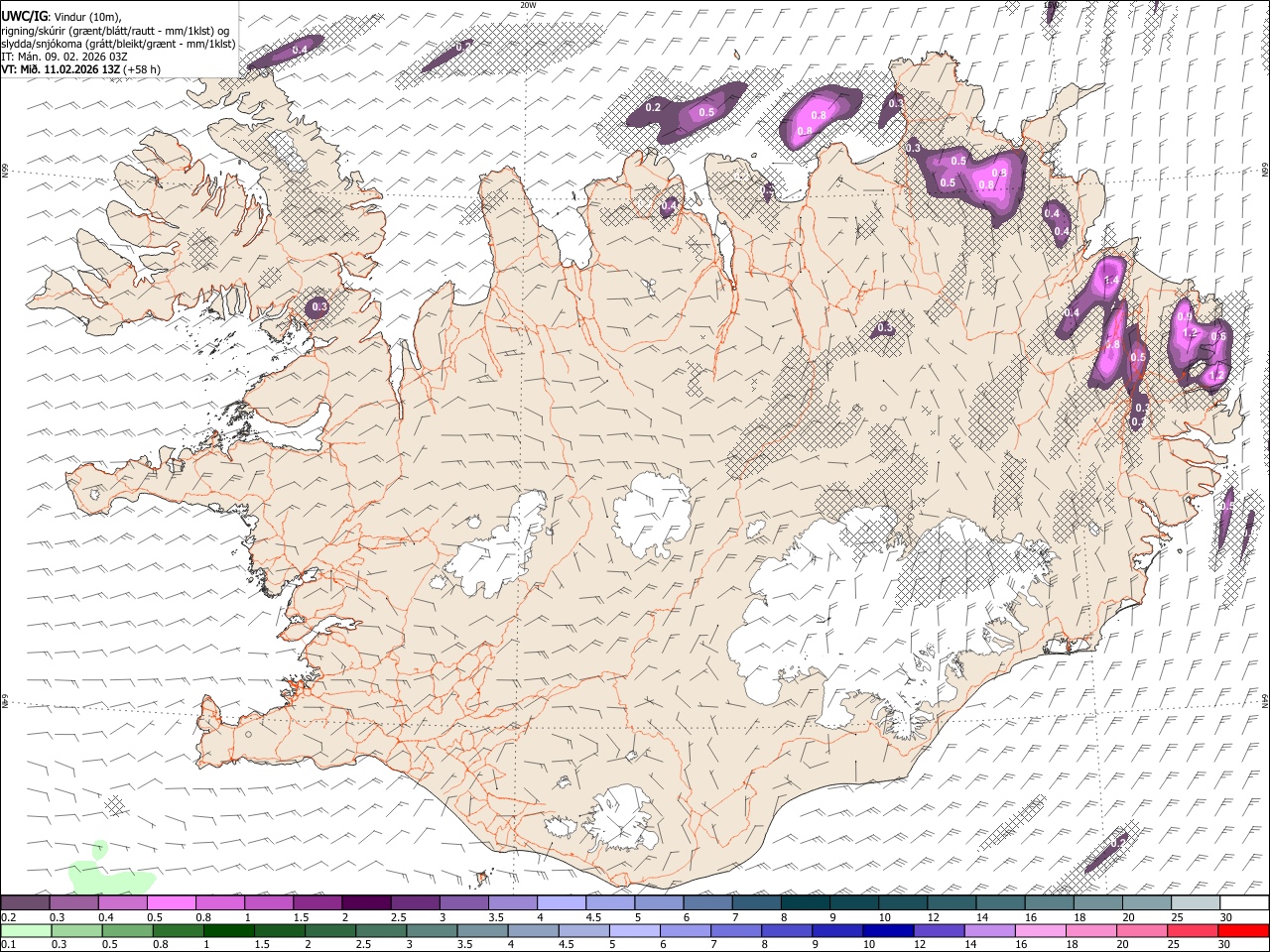Pick the bright red lower legend swatch after 30
1270x952 pixels.
1242,930
